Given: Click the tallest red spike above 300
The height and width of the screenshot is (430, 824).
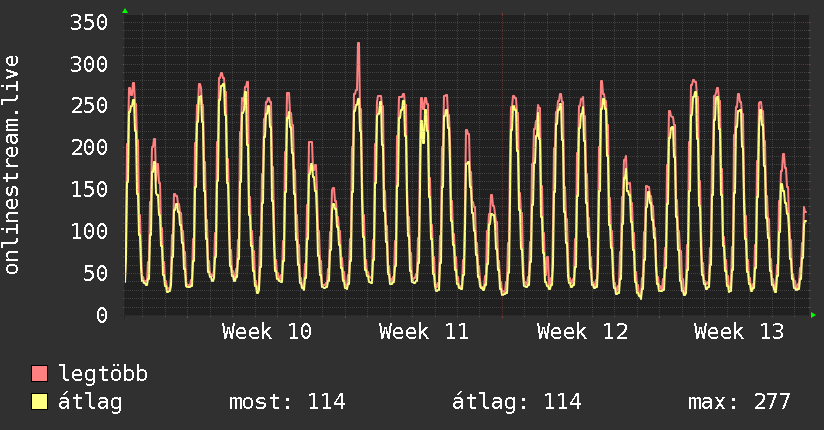Looking at the screenshot, I should (358, 45).
